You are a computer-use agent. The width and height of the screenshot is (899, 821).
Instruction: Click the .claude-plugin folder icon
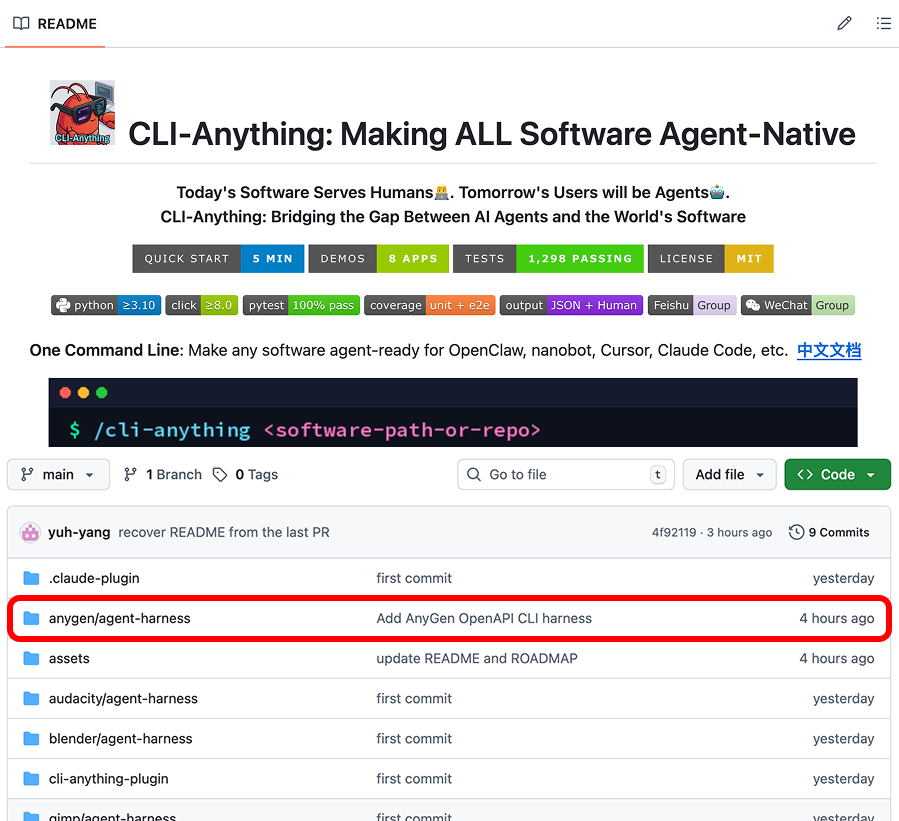point(31,578)
